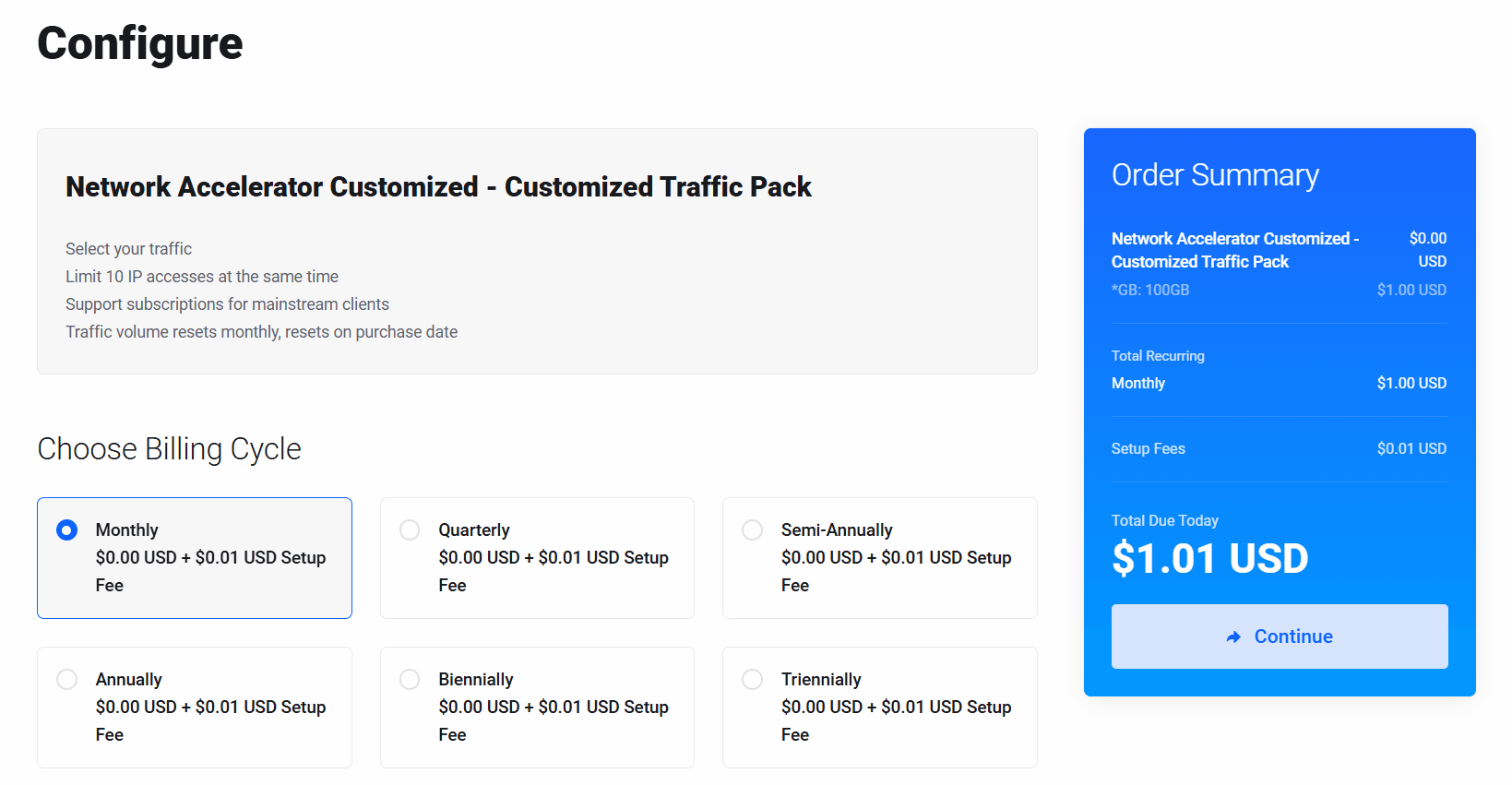This screenshot has width=1512, height=785.
Task: Select the Monthly billing cycle radio button
Action: click(x=66, y=530)
